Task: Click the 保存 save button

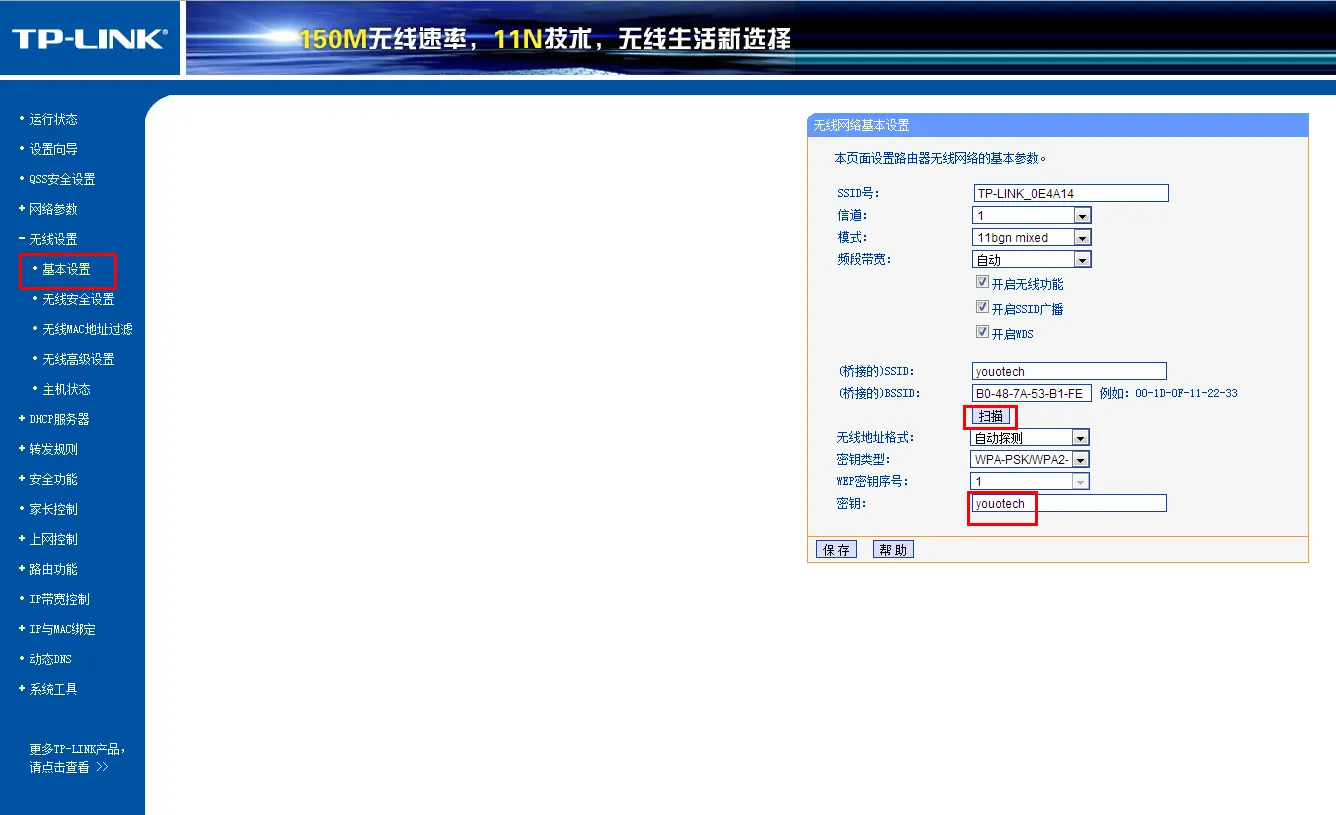Action: [x=836, y=550]
